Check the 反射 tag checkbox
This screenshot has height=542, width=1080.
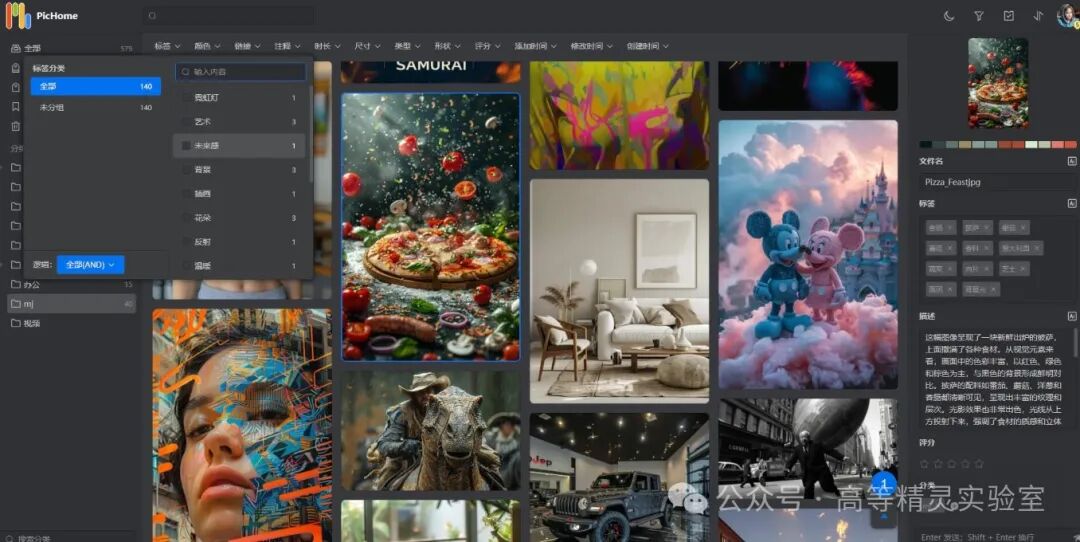tap(186, 242)
